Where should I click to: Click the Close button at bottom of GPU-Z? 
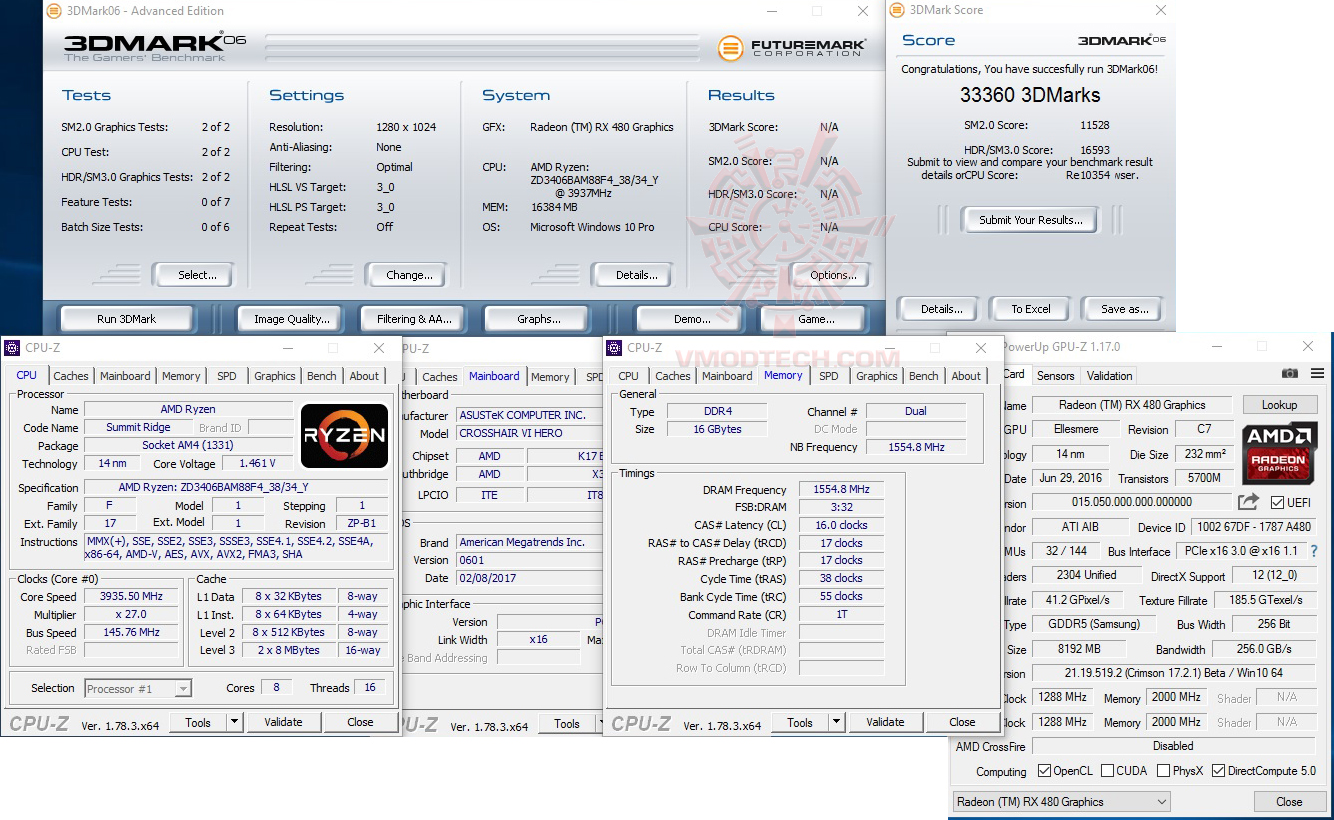[x=1290, y=802]
